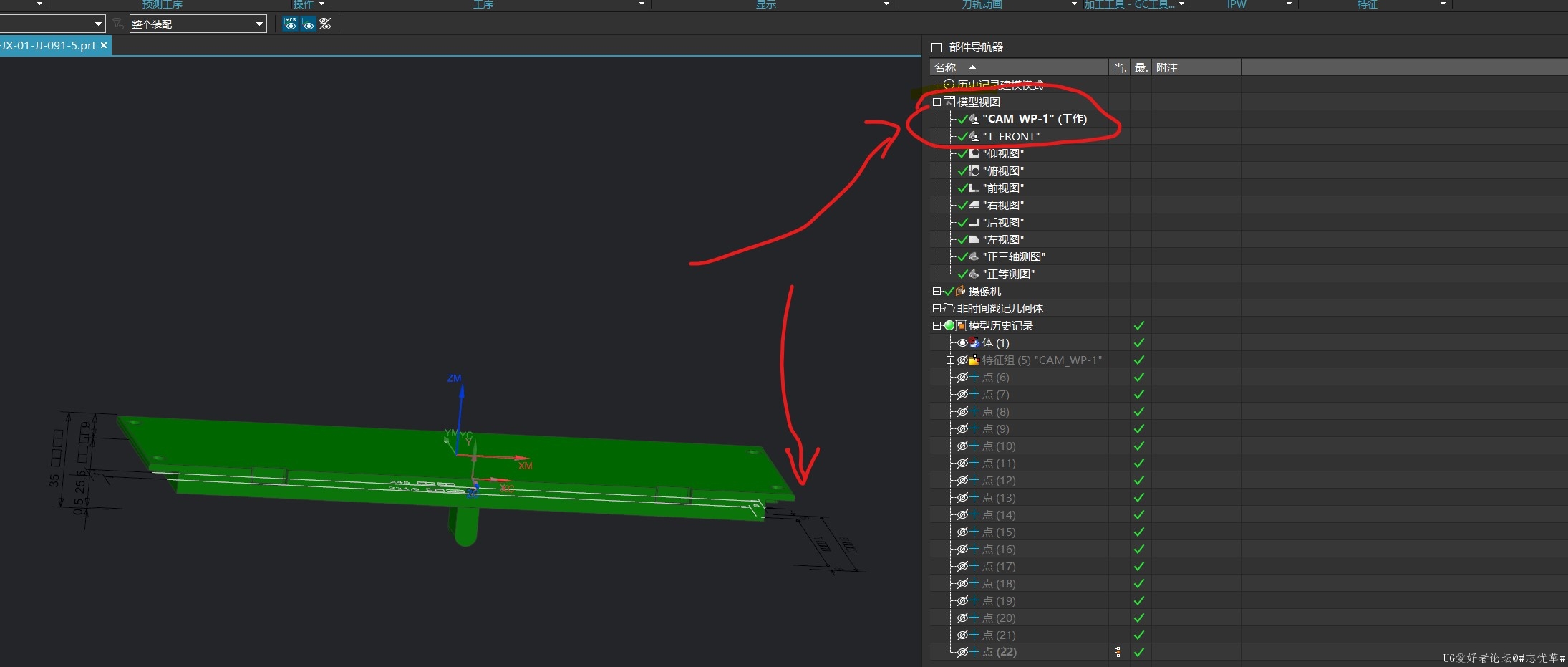Toggle the MCS display eye icon
Screen dimensions: 1568x667
290,24
